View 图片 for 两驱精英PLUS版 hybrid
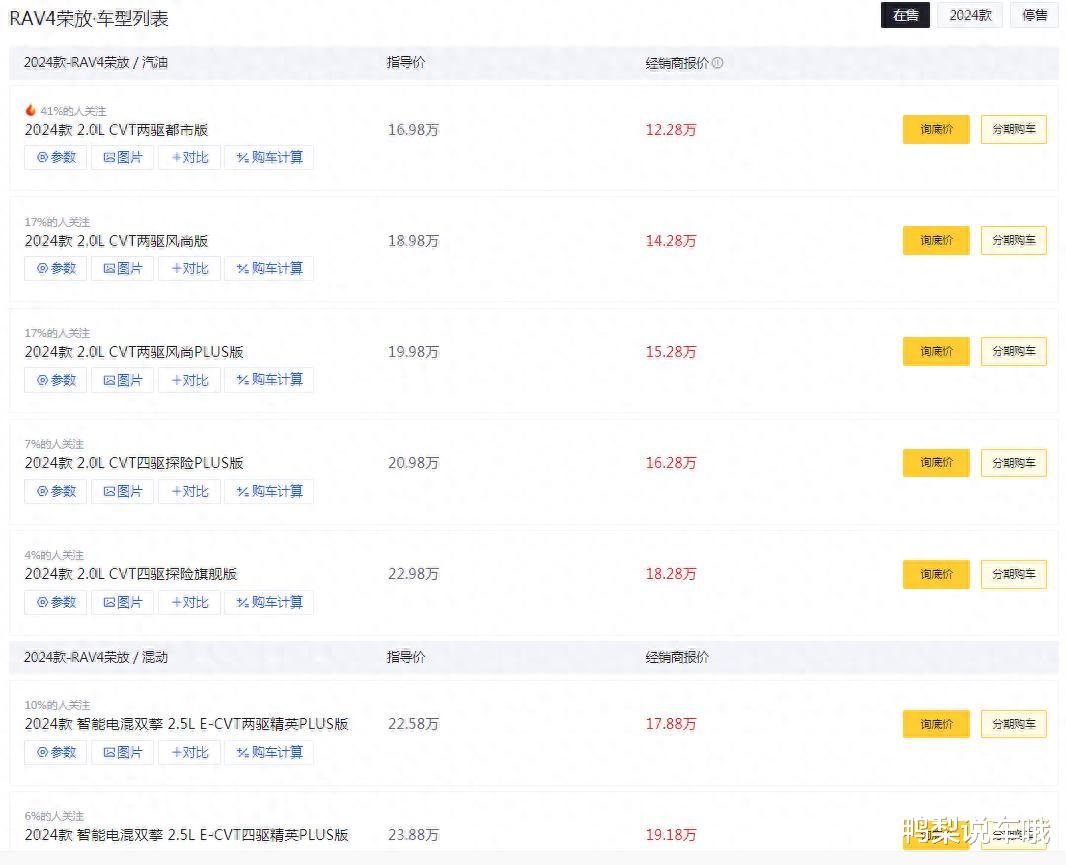Viewport: 1066px width, 865px height. (122, 752)
